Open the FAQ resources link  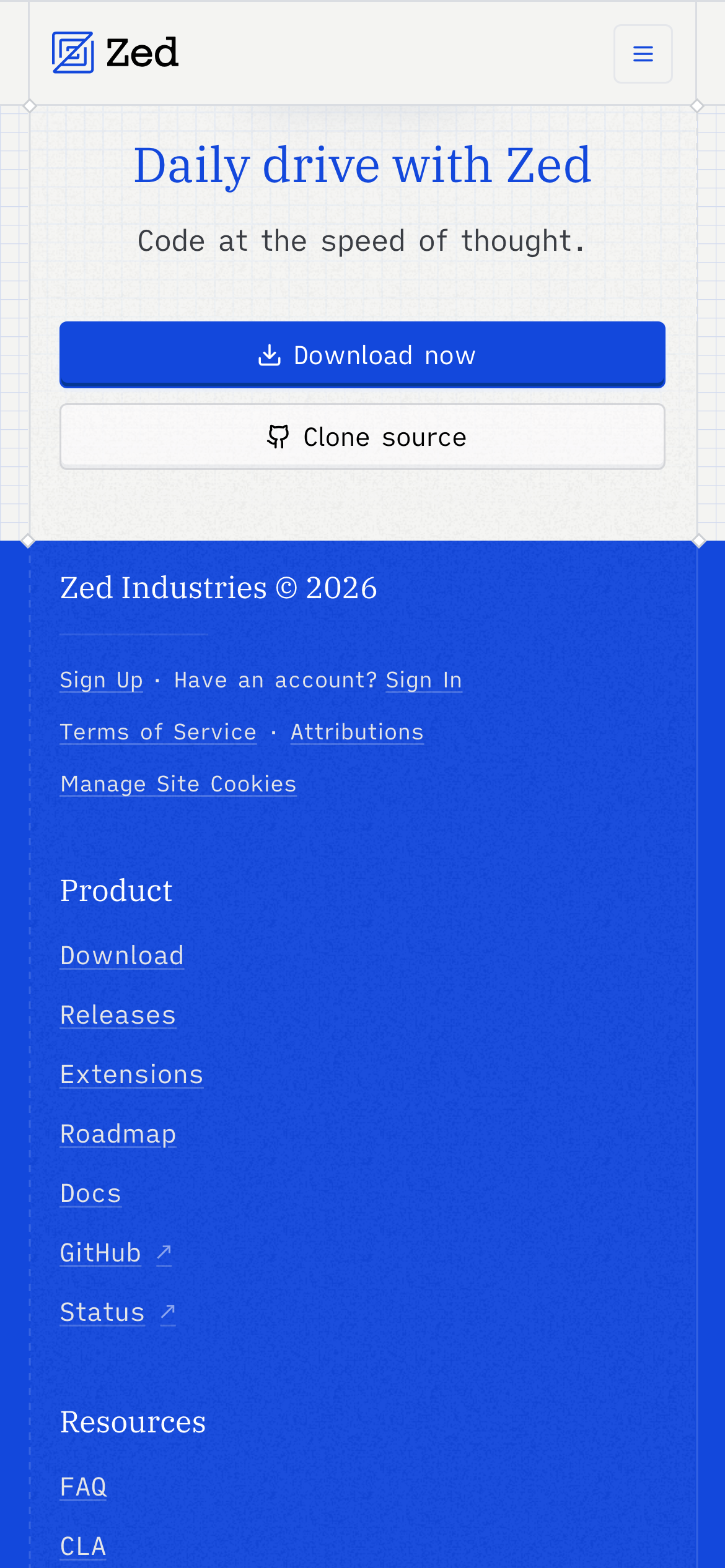click(x=84, y=1486)
